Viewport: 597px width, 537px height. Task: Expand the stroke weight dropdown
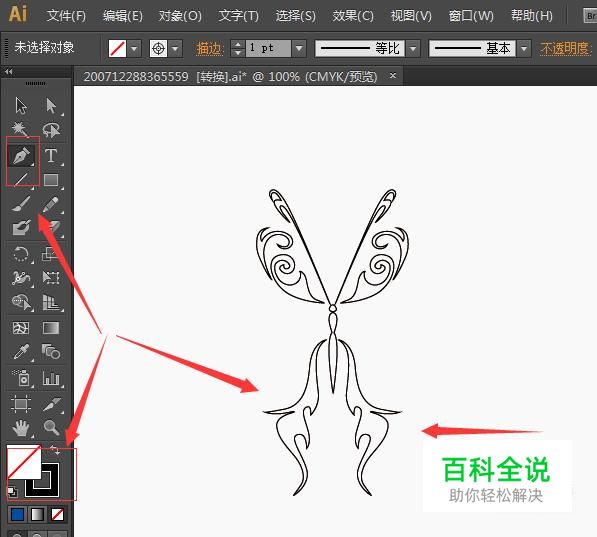[x=299, y=48]
